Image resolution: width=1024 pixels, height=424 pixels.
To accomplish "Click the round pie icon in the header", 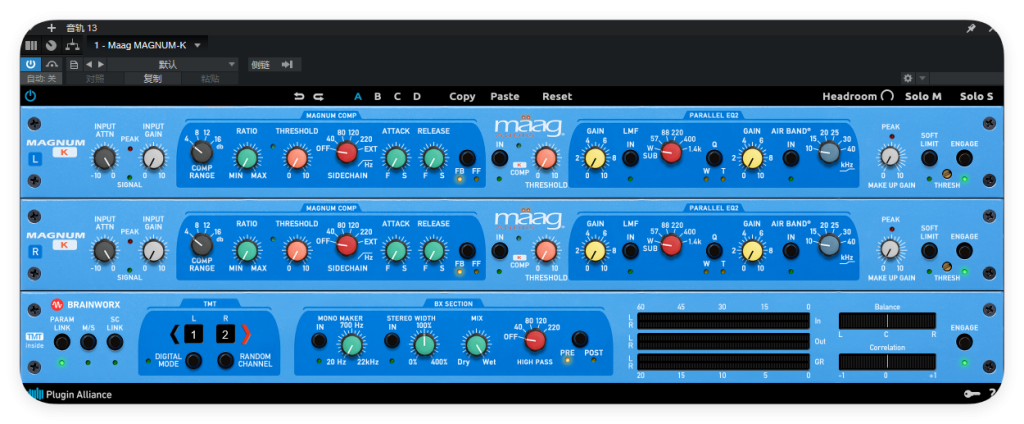I will click(x=52, y=46).
